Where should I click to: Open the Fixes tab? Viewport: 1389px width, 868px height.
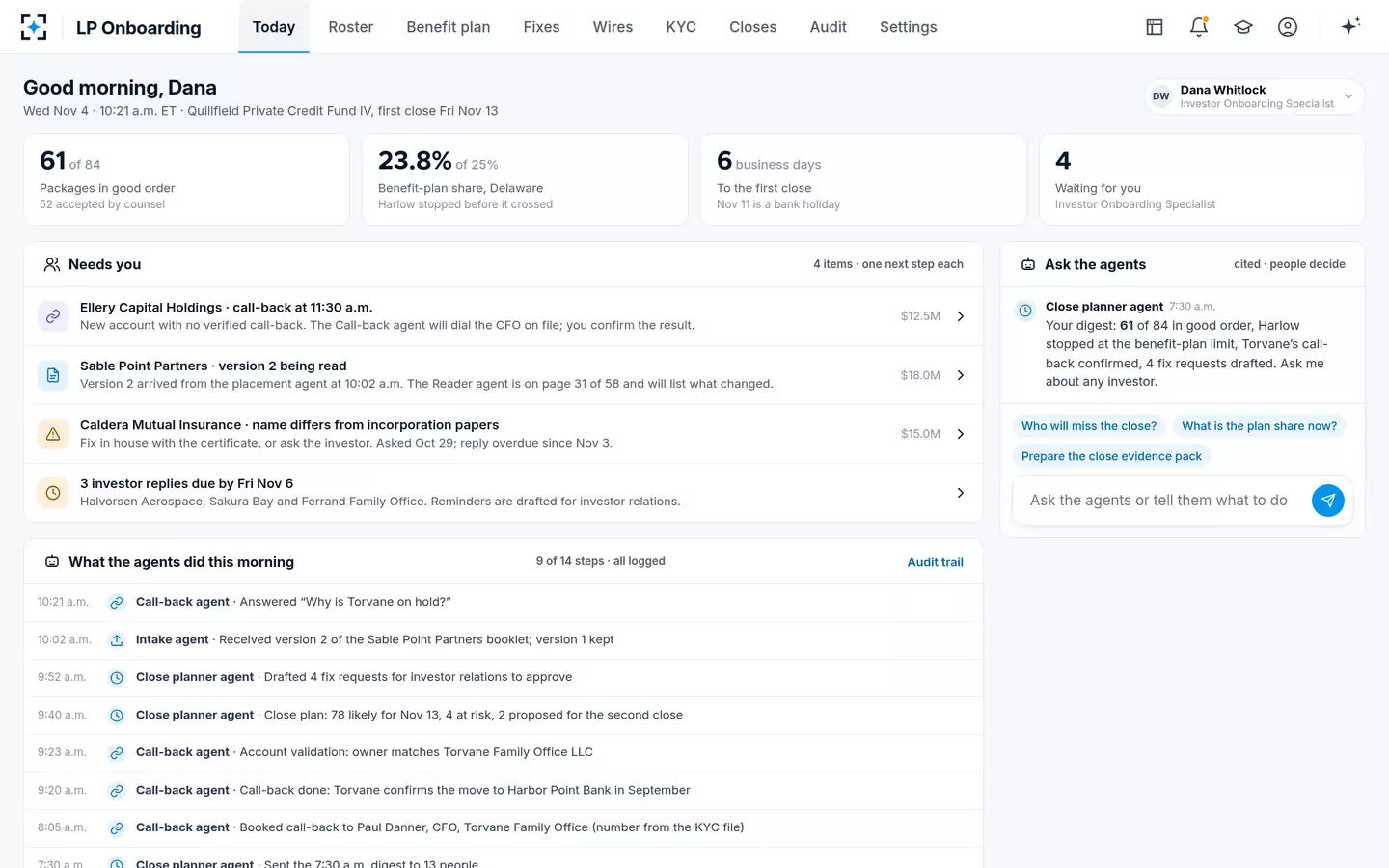(x=541, y=27)
